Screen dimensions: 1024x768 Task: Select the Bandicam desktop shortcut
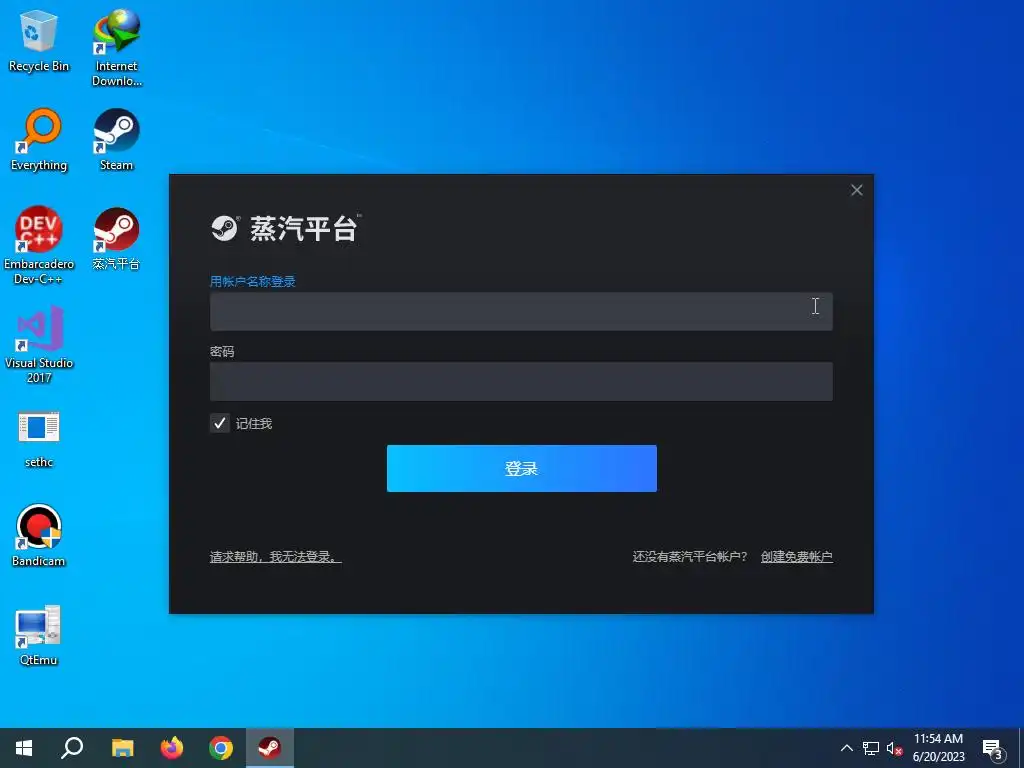[x=39, y=535]
